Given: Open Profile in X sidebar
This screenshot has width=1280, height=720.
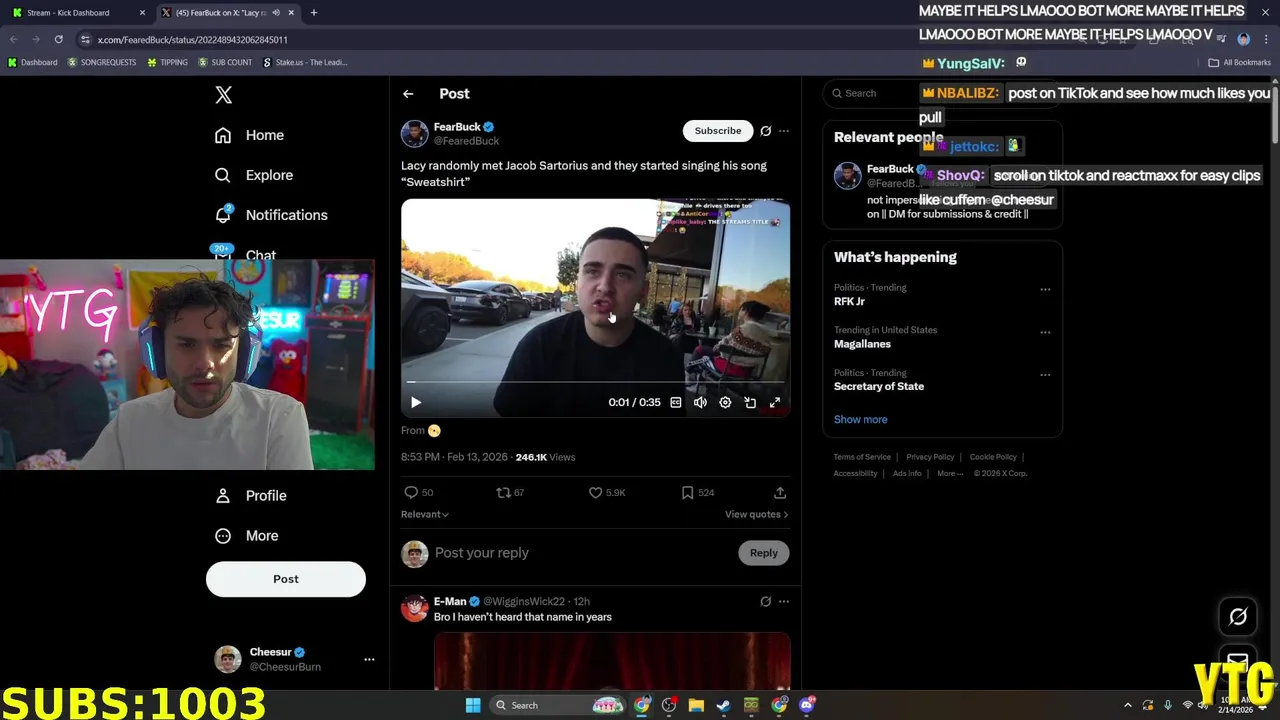Looking at the screenshot, I should point(251,495).
